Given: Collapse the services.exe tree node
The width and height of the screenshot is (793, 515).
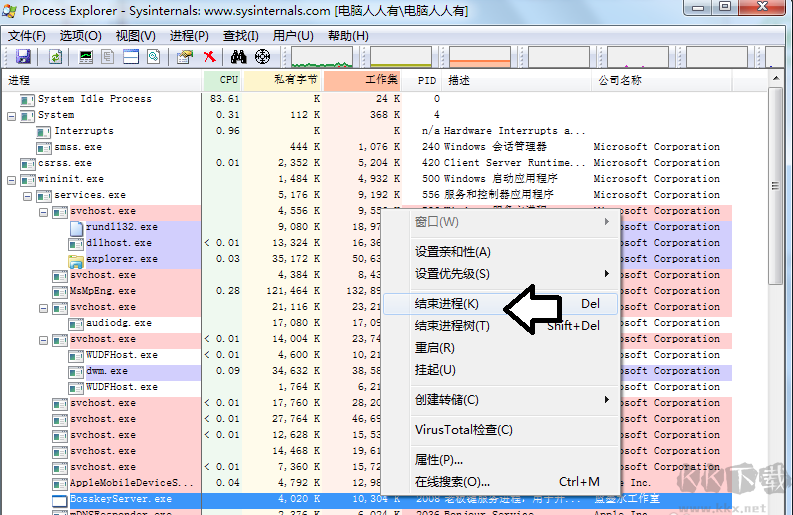Looking at the screenshot, I should pyautogui.click(x=28, y=195).
